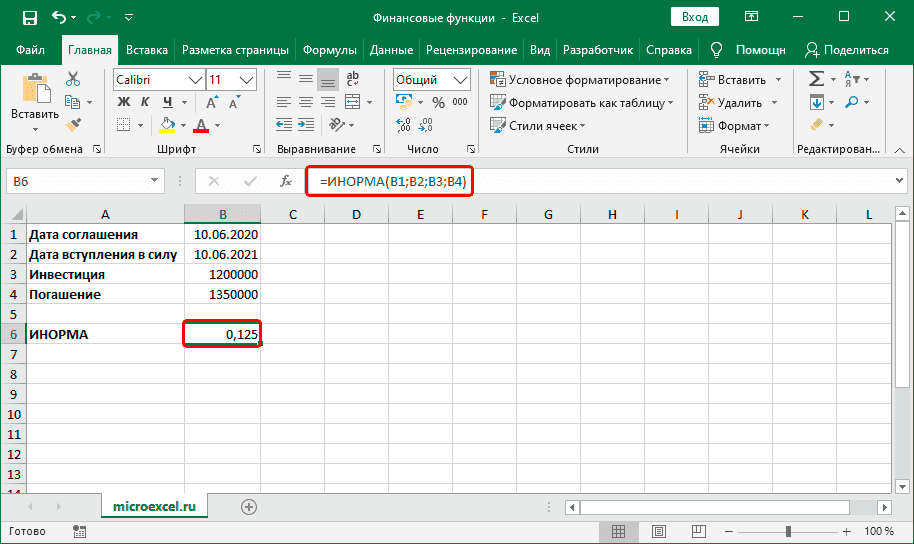This screenshot has width=914, height=544.
Task: Click the AutoSum sigma icon
Action: pyautogui.click(x=816, y=79)
